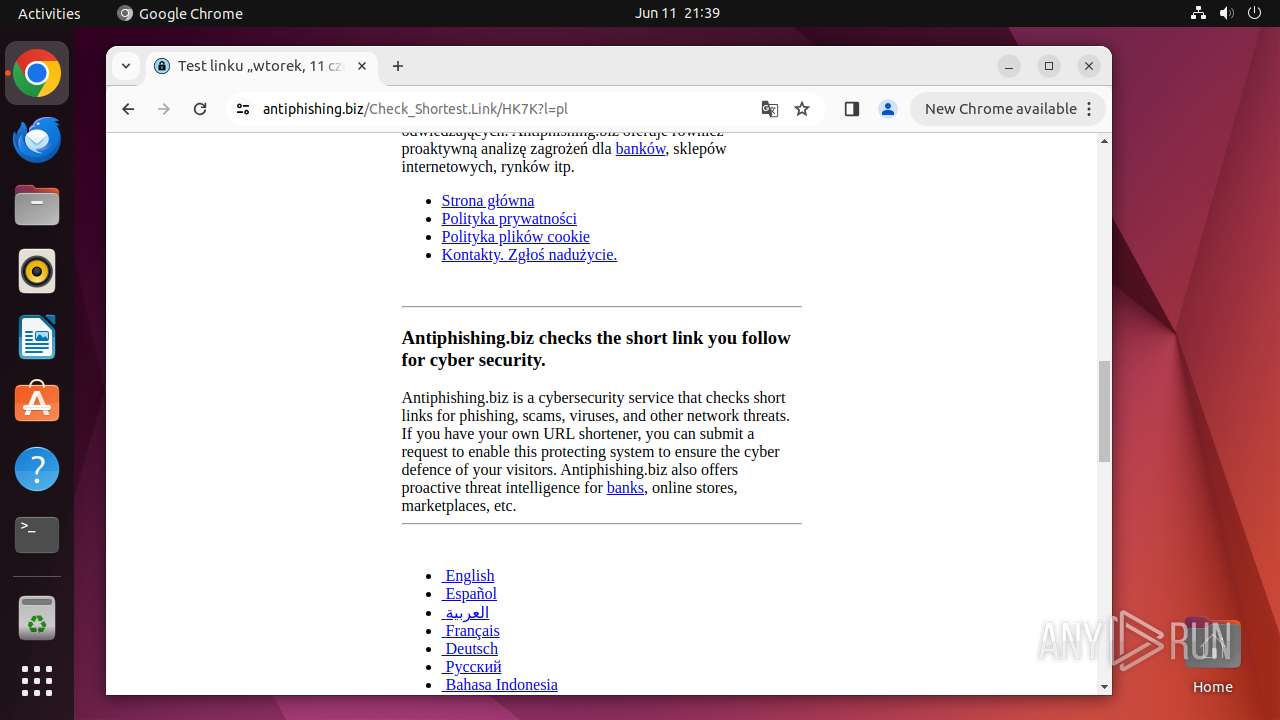
Task: Show Applications grid in dock
Action: pos(37,681)
